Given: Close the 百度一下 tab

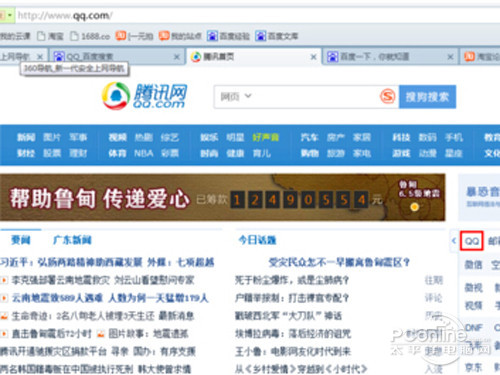Looking at the screenshot, I should click(450, 57).
